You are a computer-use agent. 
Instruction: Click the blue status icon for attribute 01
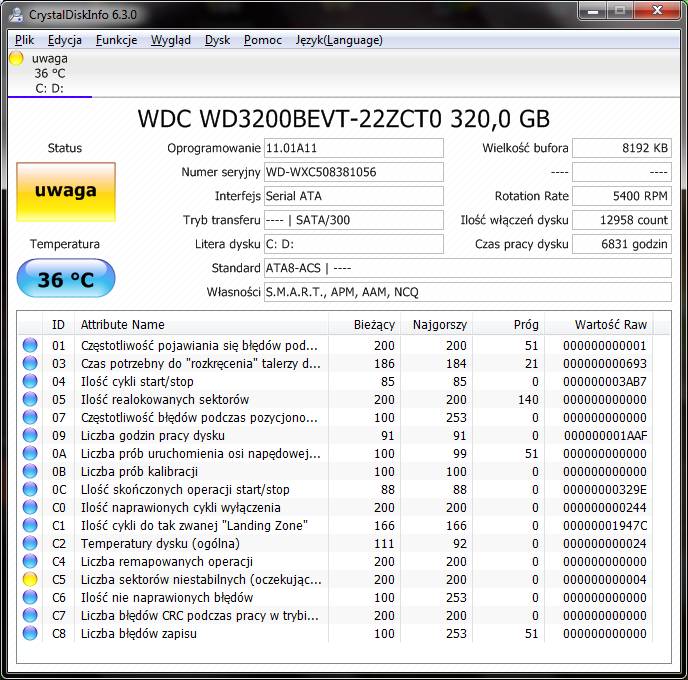pyautogui.click(x=30, y=345)
